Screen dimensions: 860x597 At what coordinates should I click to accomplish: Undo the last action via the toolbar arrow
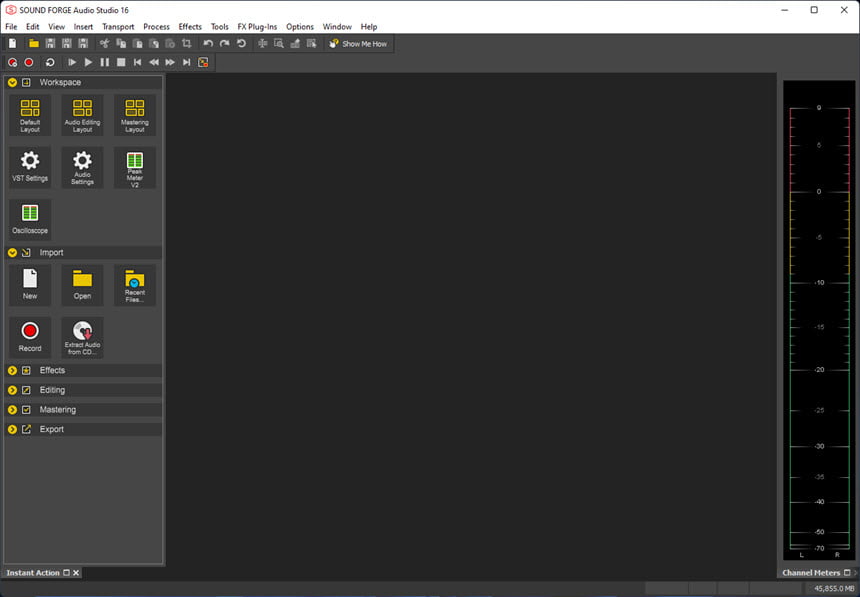(208, 43)
